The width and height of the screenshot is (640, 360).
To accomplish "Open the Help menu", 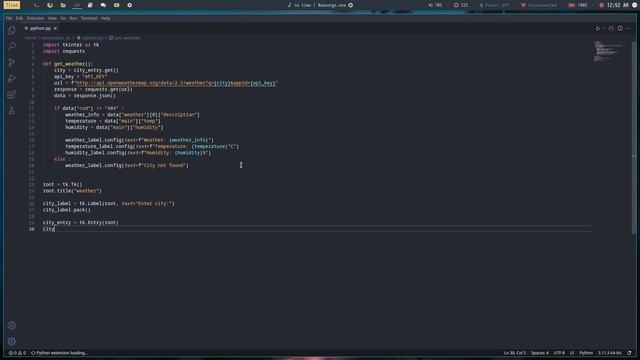I will (105, 18).
